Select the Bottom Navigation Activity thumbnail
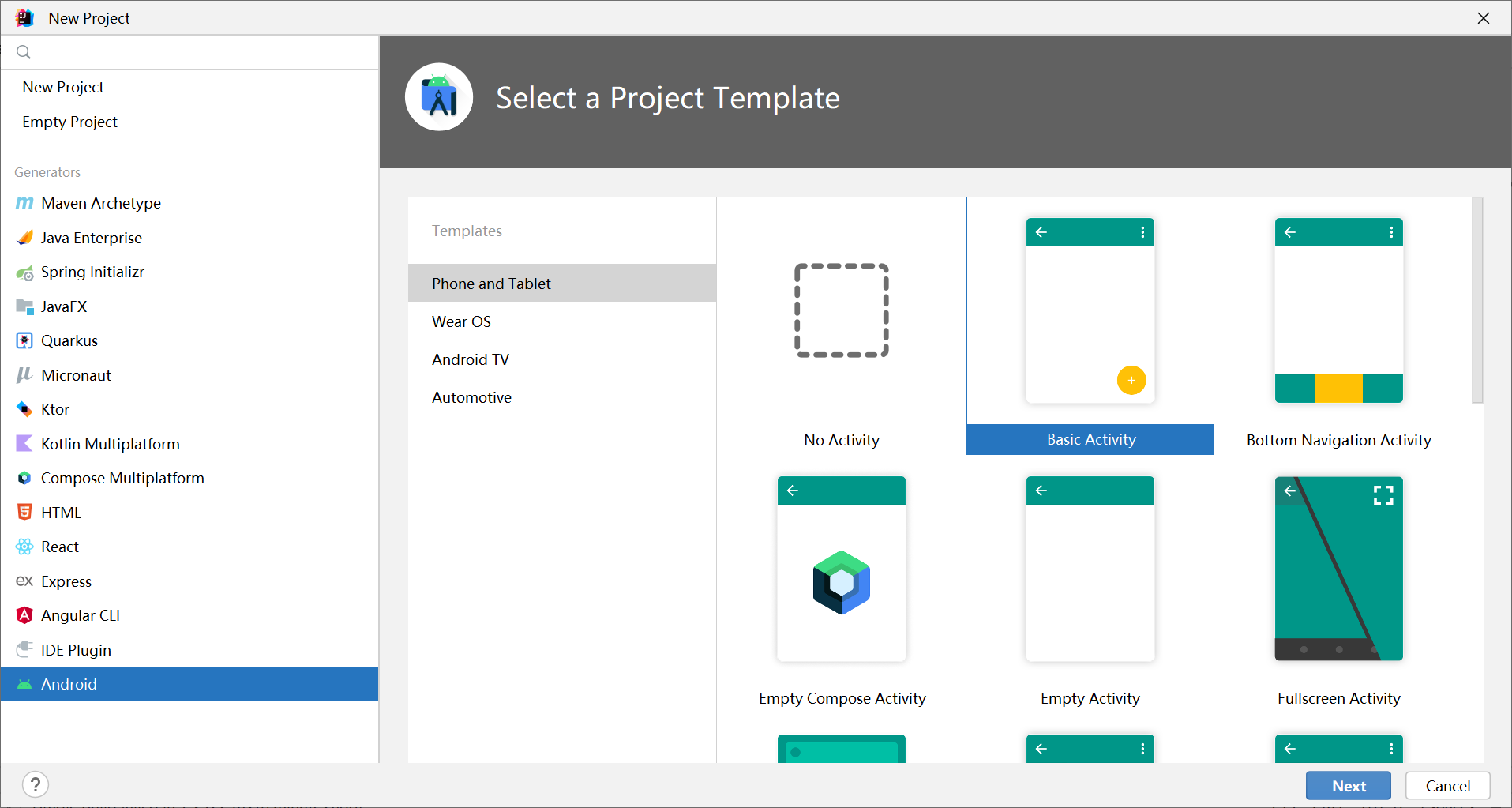The height and width of the screenshot is (808, 1512). click(x=1339, y=310)
